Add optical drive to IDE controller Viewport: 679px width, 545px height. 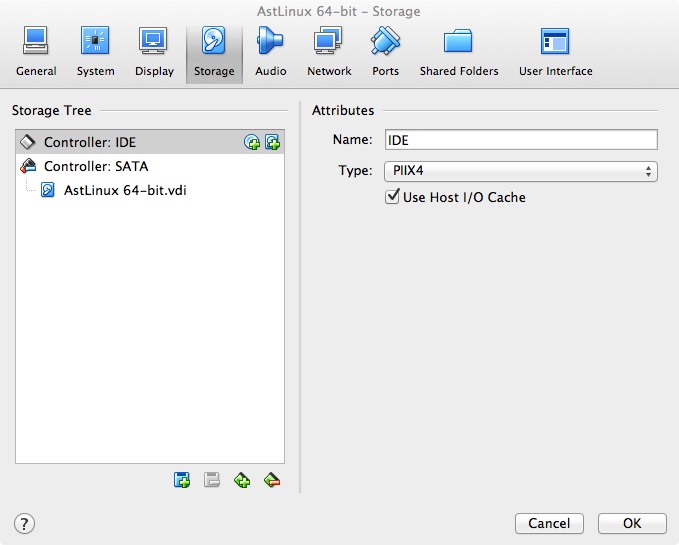(x=252, y=142)
